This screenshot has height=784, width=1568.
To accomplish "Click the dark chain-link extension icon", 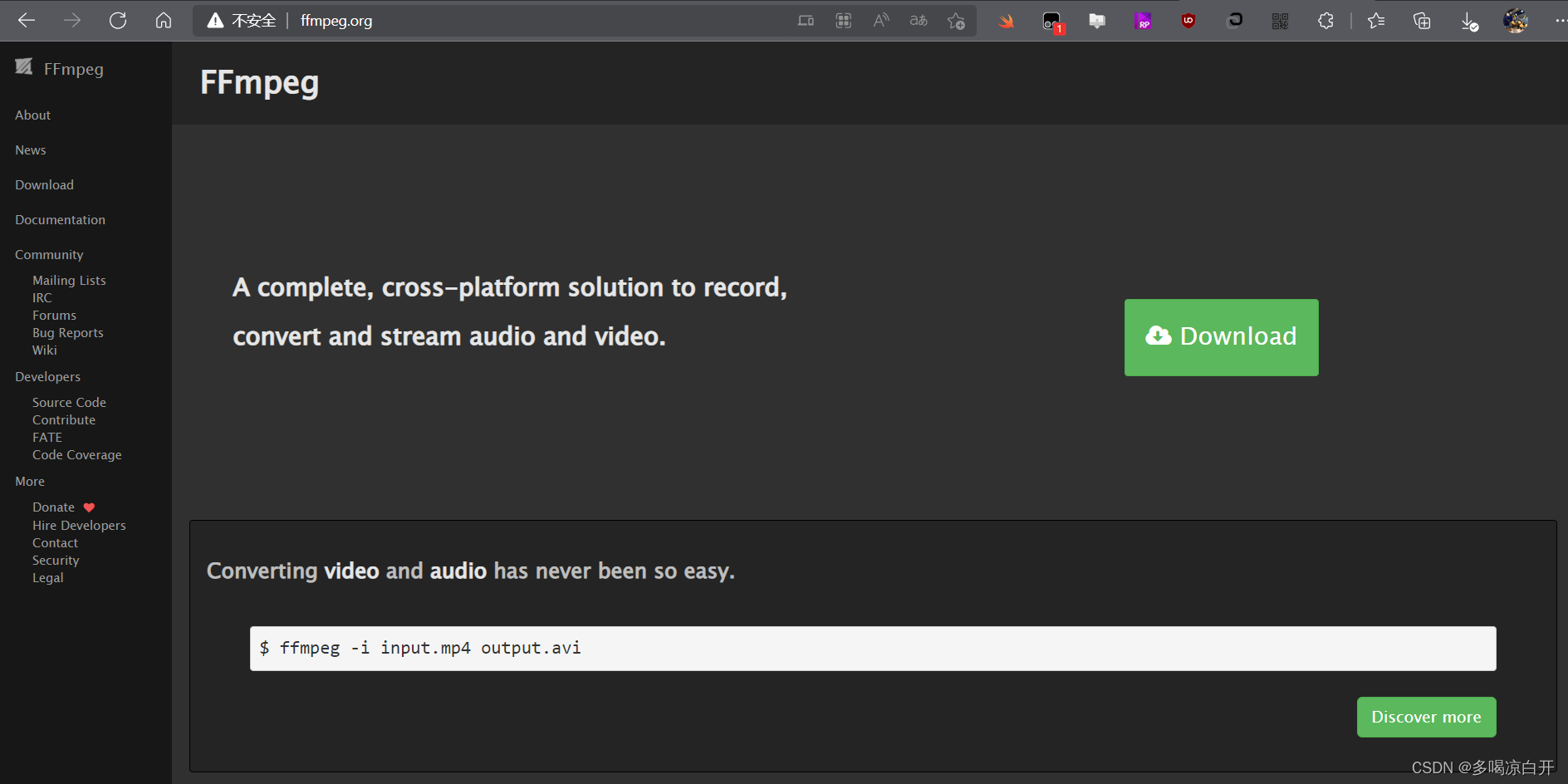I will (1235, 20).
